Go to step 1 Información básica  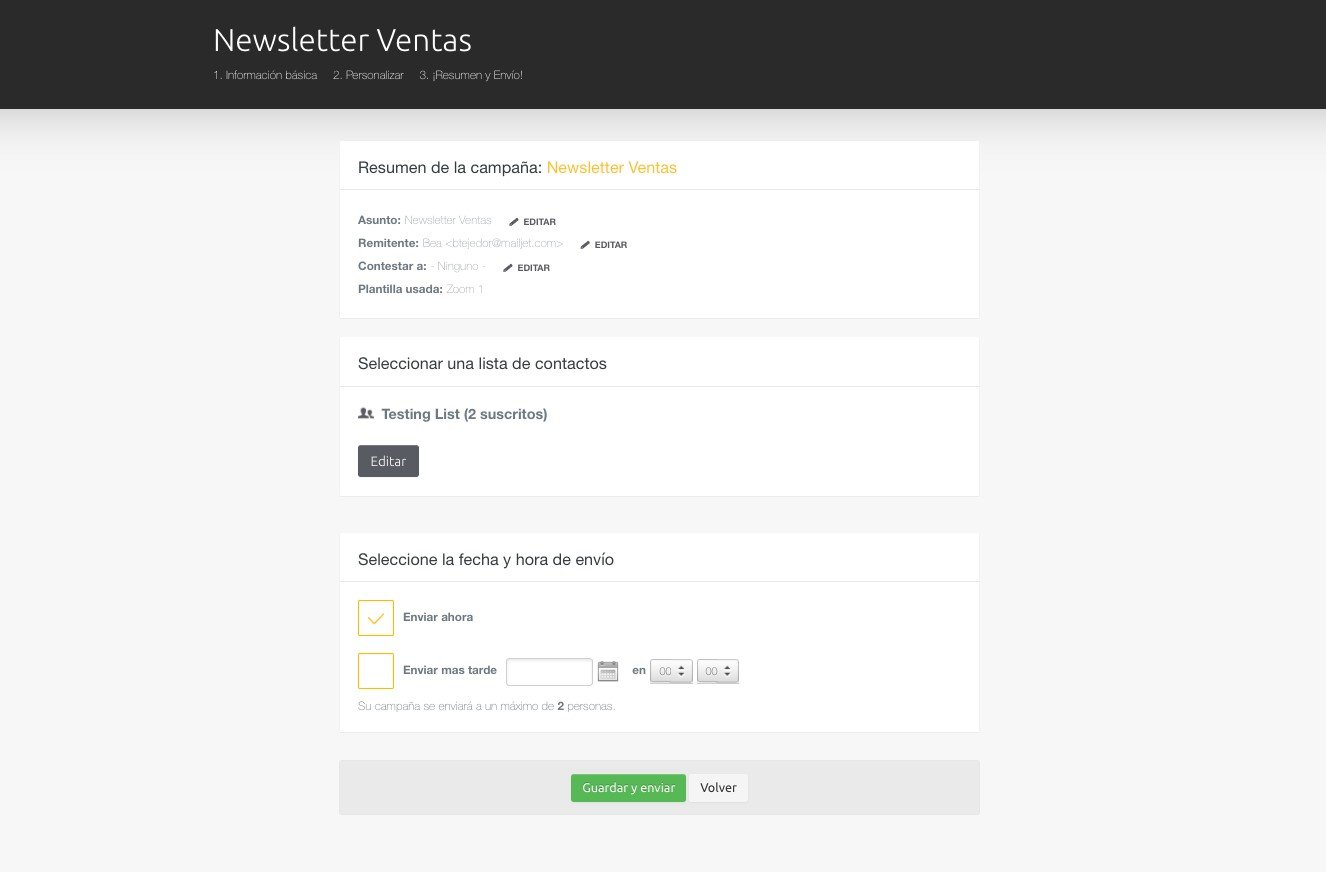pyautogui.click(x=265, y=75)
